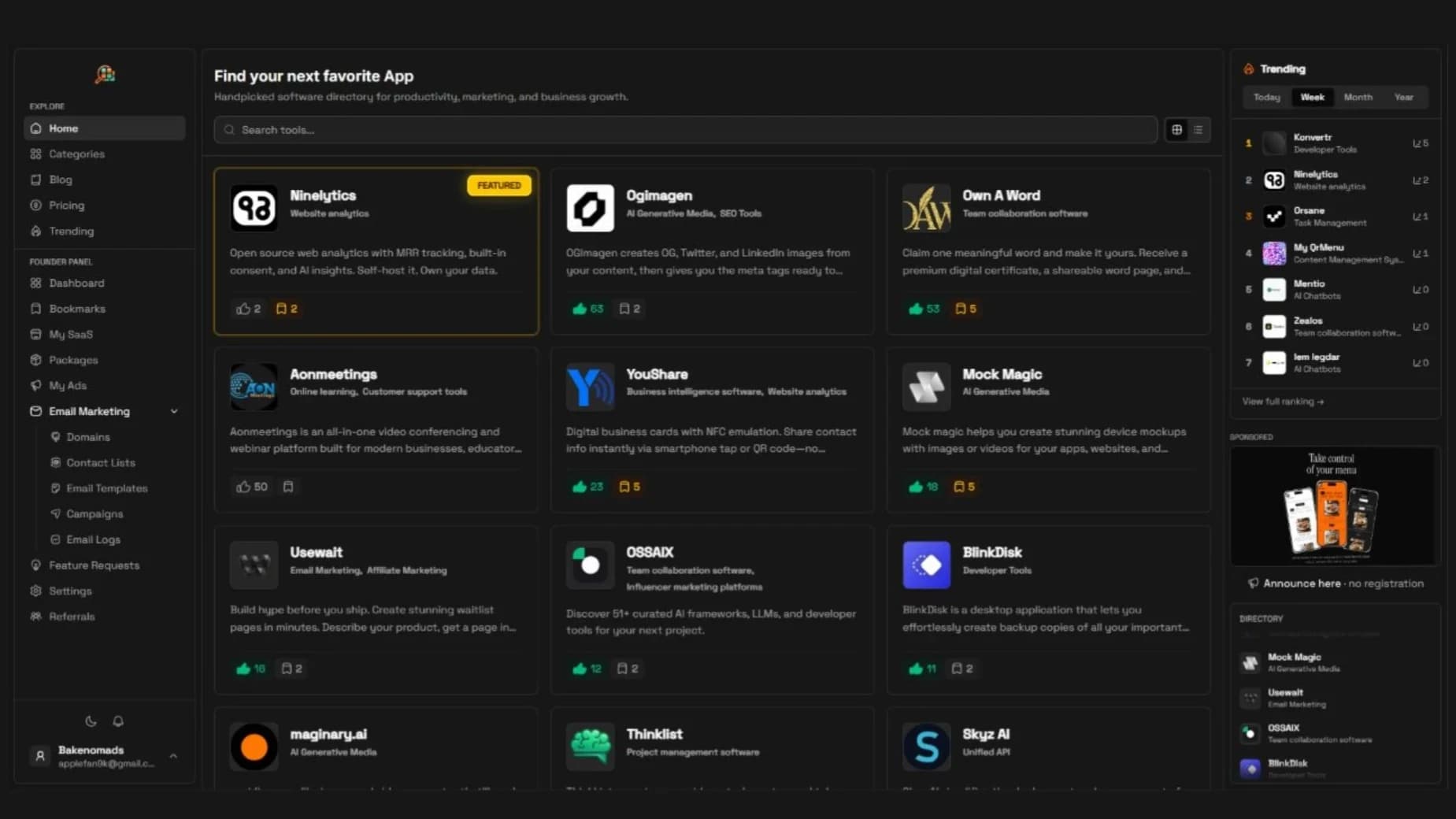Toggle the like on Ogimagen
The height and width of the screenshot is (819, 1456).
pyautogui.click(x=587, y=309)
